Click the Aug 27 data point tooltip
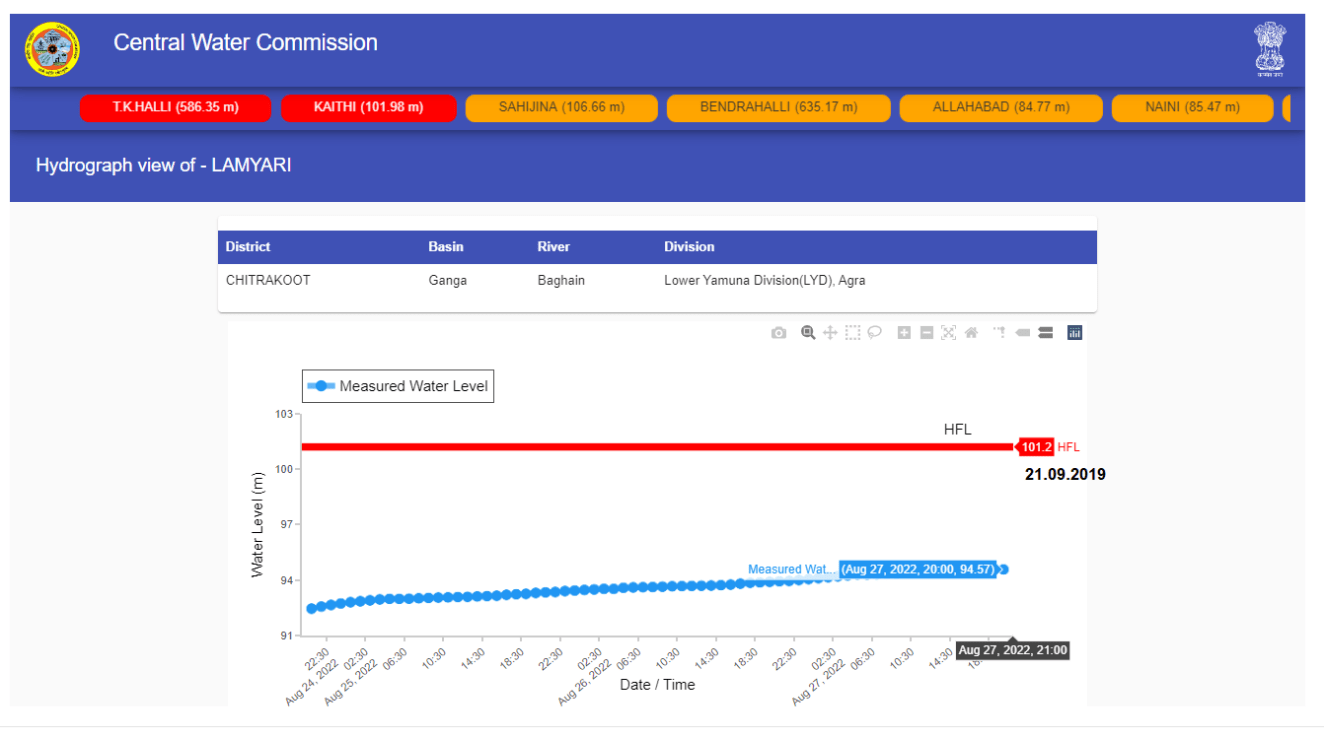 point(918,568)
